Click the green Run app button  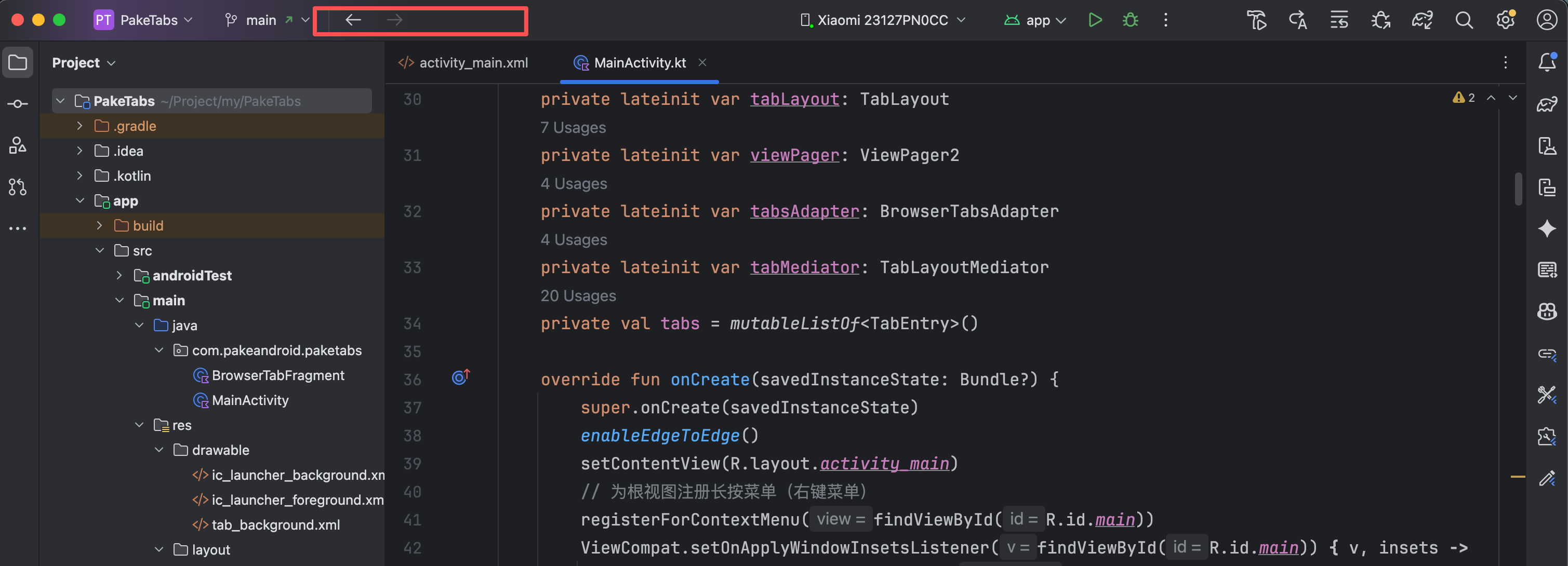pyautogui.click(x=1095, y=20)
